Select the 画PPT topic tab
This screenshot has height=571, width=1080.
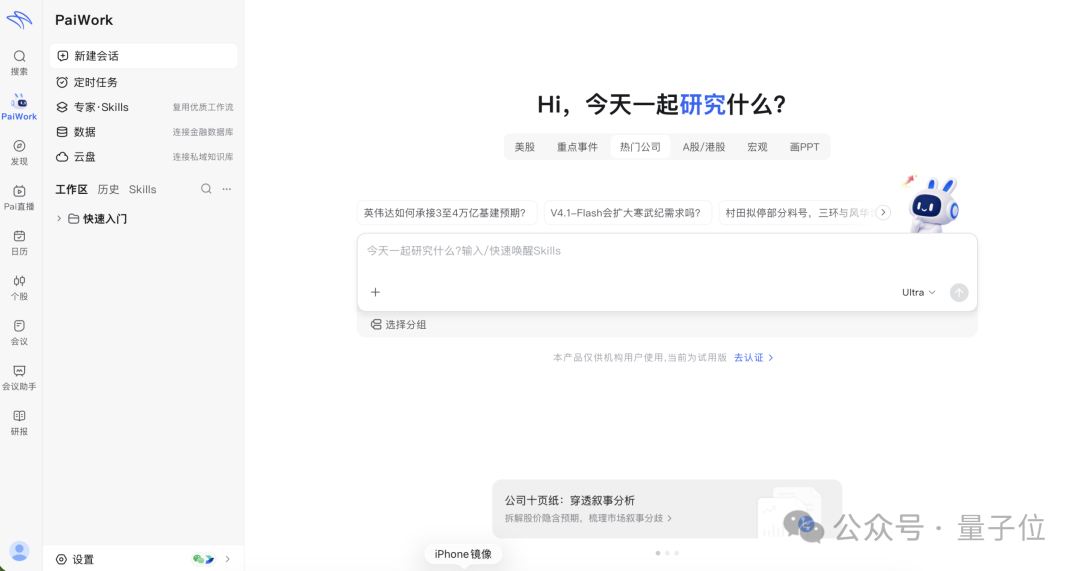[804, 147]
